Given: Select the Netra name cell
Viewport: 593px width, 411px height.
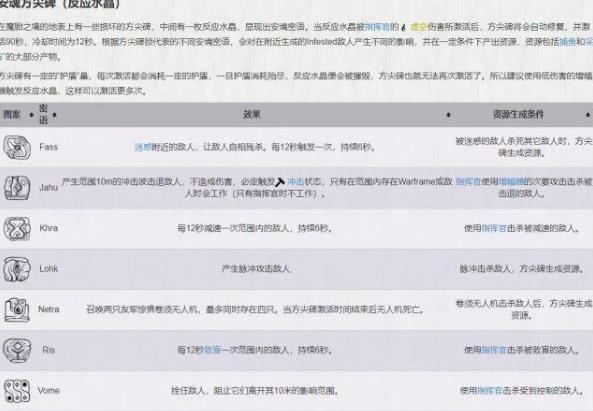Looking at the screenshot, I should (x=48, y=309).
